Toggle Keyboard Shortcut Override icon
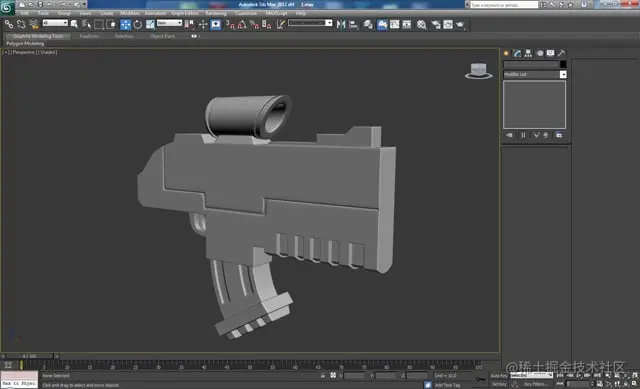This screenshot has width=640, height=389. pos(216,24)
